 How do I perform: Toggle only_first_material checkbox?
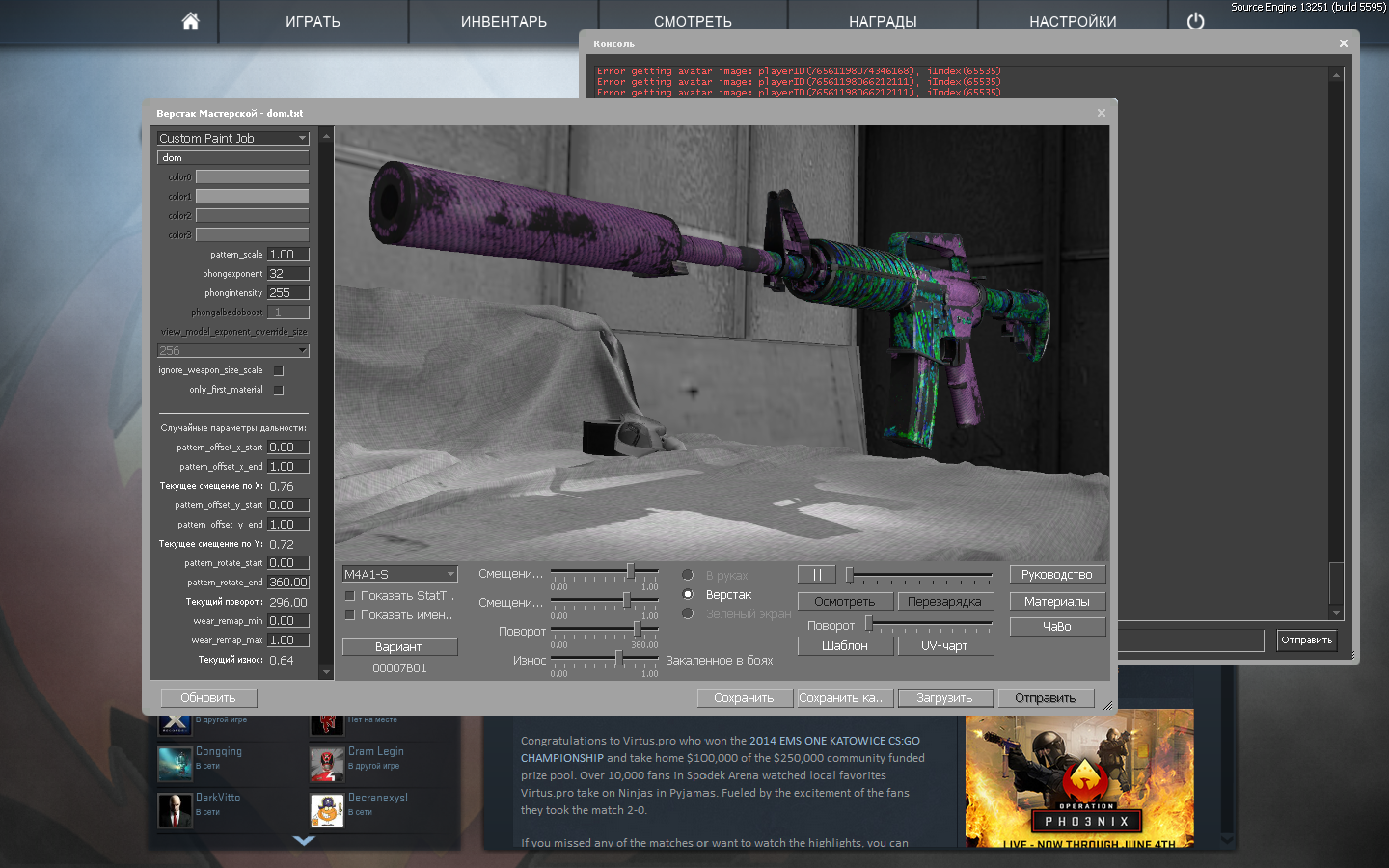click(x=279, y=390)
